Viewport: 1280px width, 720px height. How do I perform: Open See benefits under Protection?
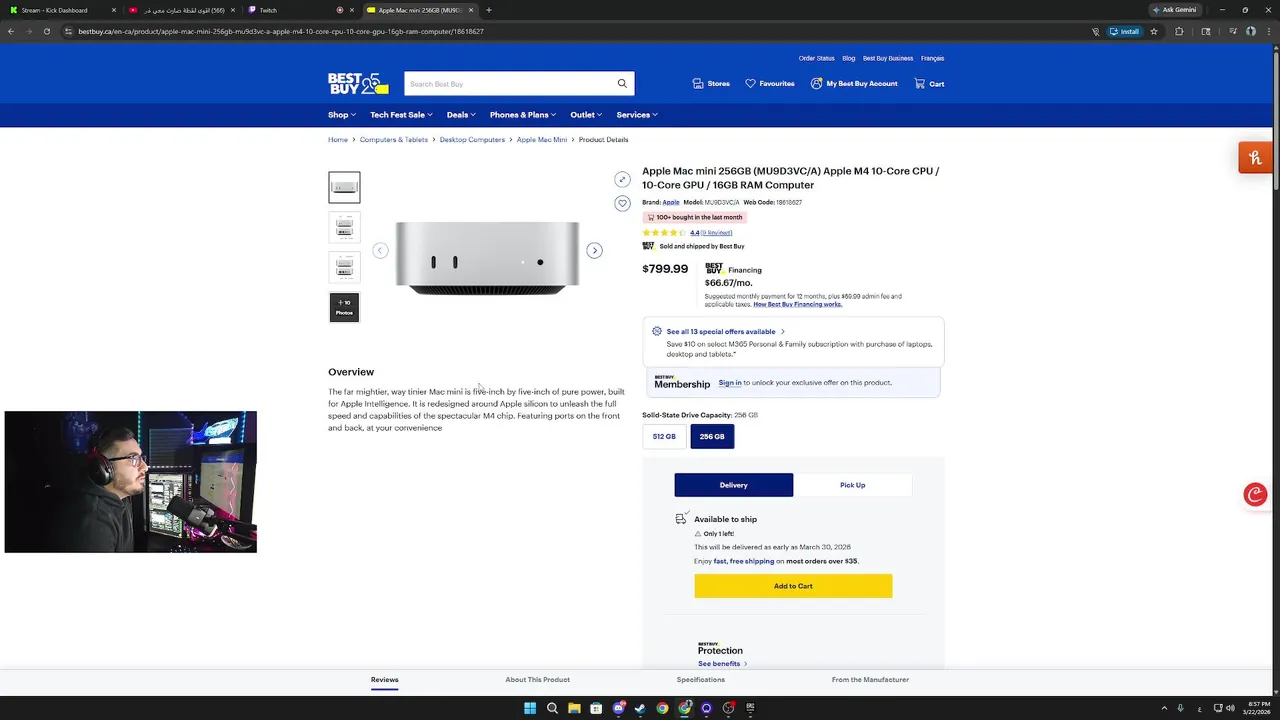coord(722,664)
